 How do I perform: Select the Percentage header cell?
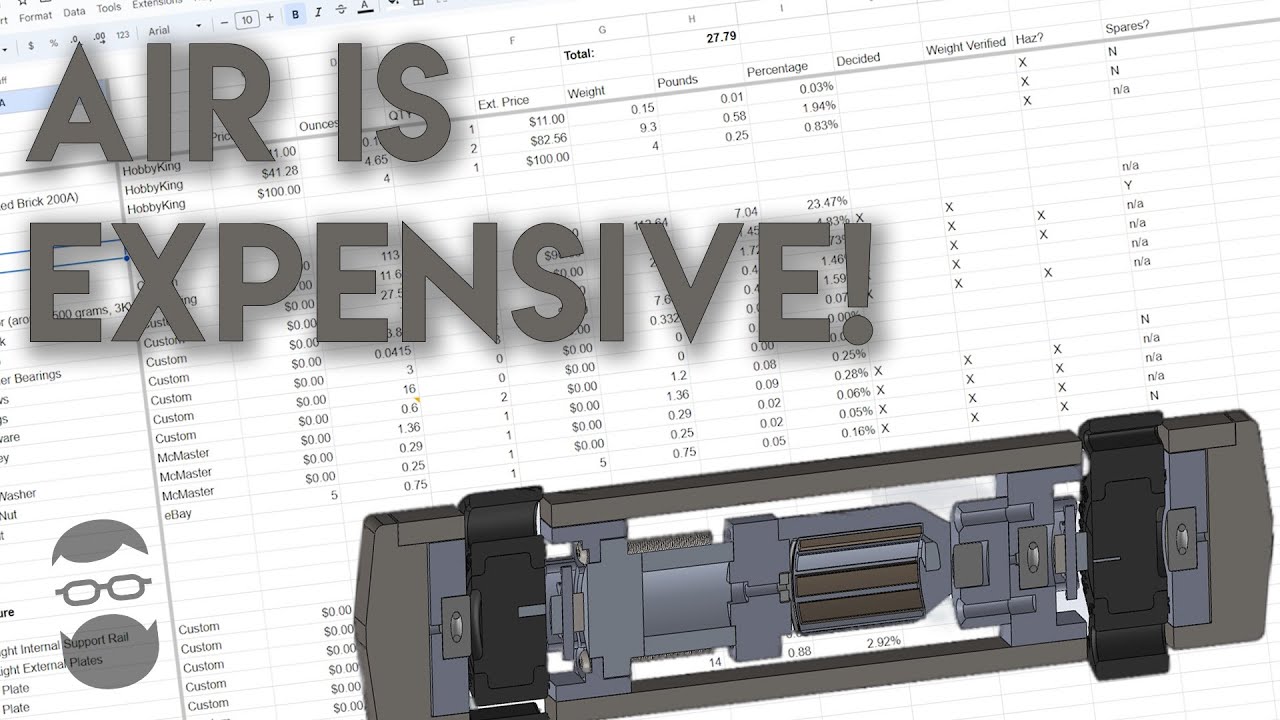[x=777, y=69]
